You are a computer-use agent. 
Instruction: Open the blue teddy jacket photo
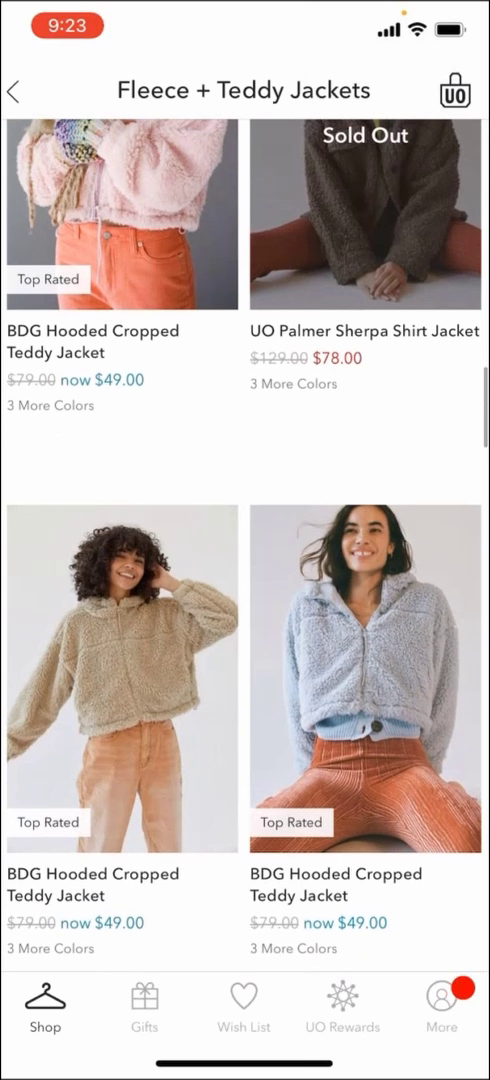(x=365, y=678)
